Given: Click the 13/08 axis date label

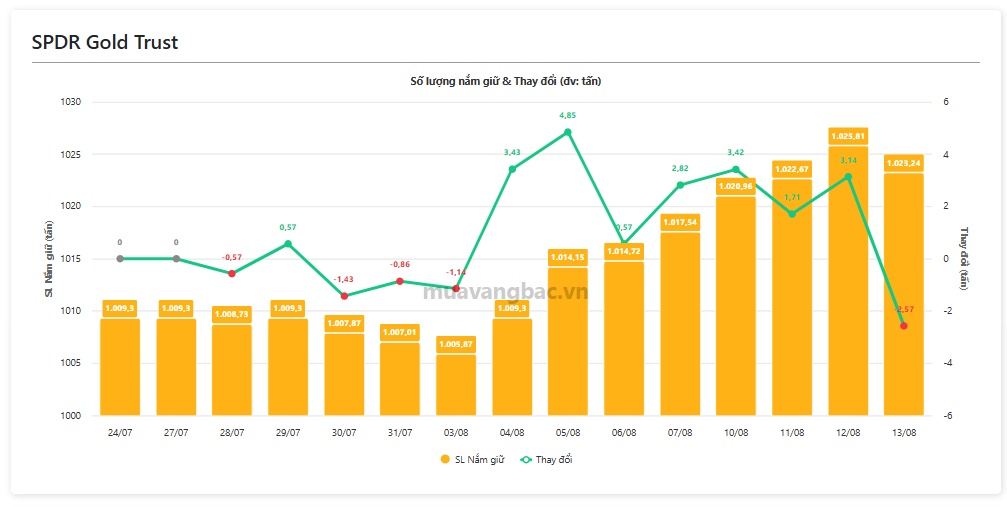Looking at the screenshot, I should click(x=904, y=432).
